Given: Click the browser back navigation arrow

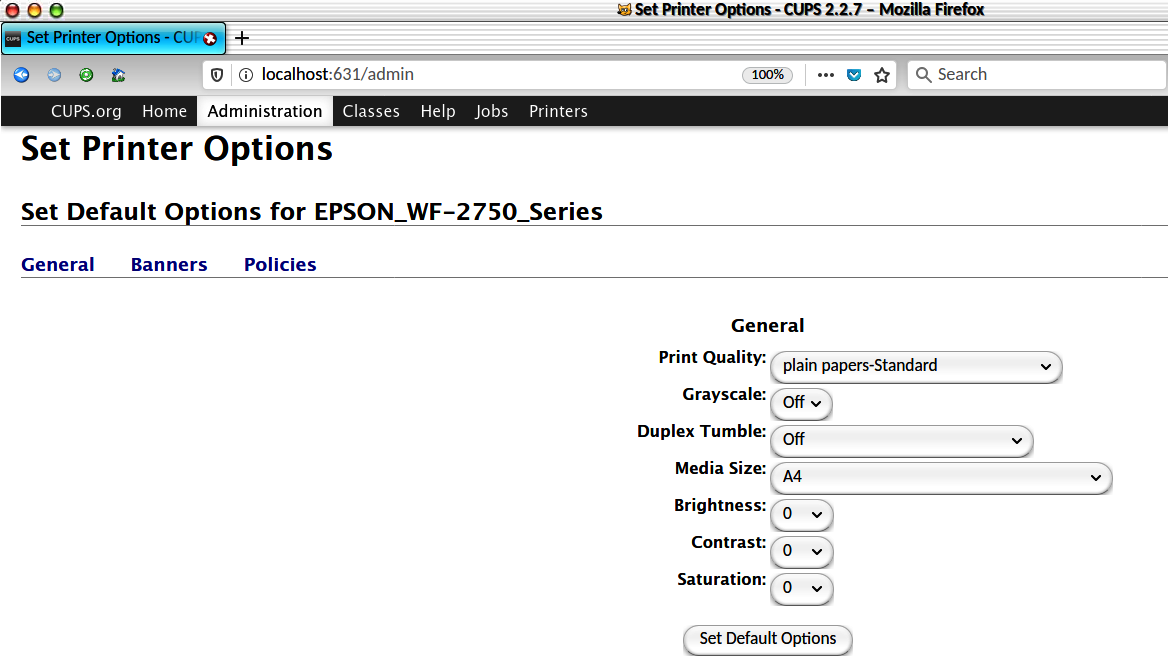Looking at the screenshot, I should [21, 74].
